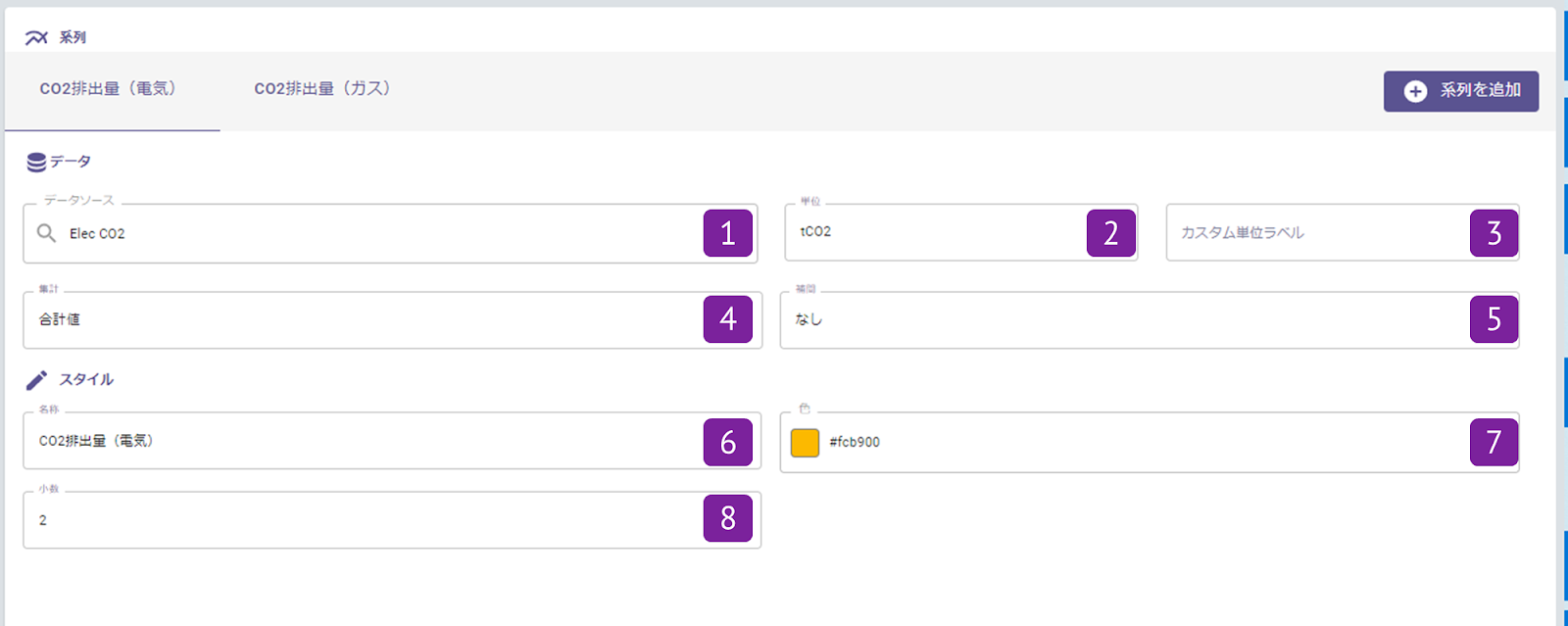Click into the カスタム単位ラベル field
Screen dimensions: 1568x626
tap(1313, 233)
